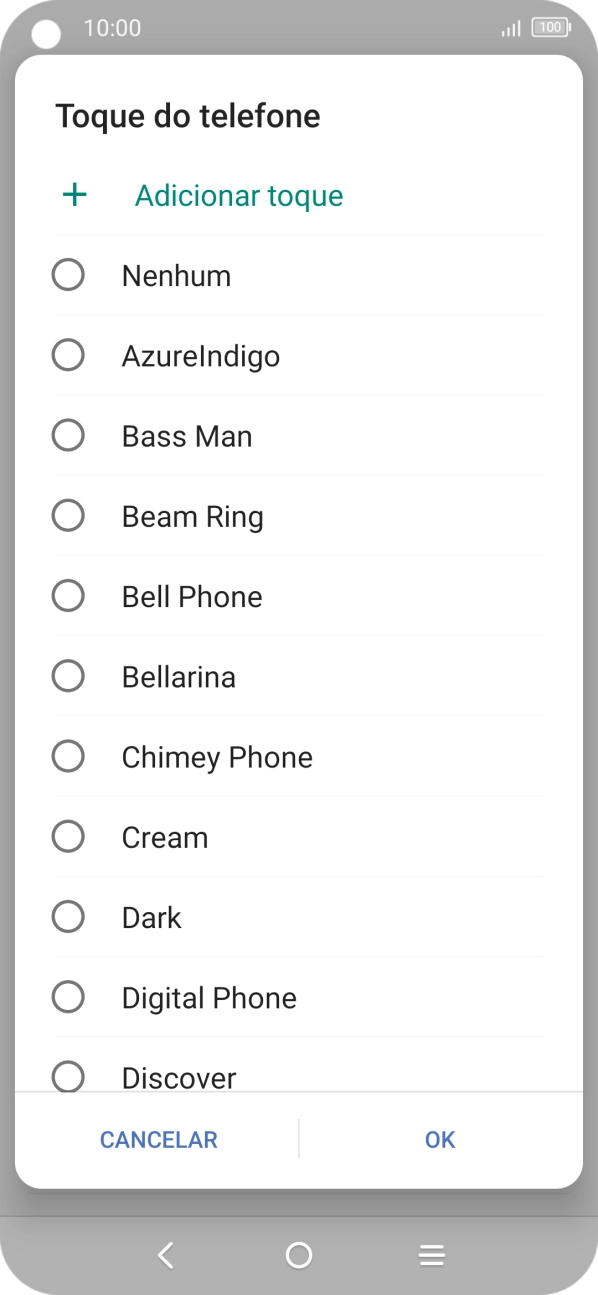Confirm selection with the OK button
The width and height of the screenshot is (598, 1295).
tap(438, 1139)
